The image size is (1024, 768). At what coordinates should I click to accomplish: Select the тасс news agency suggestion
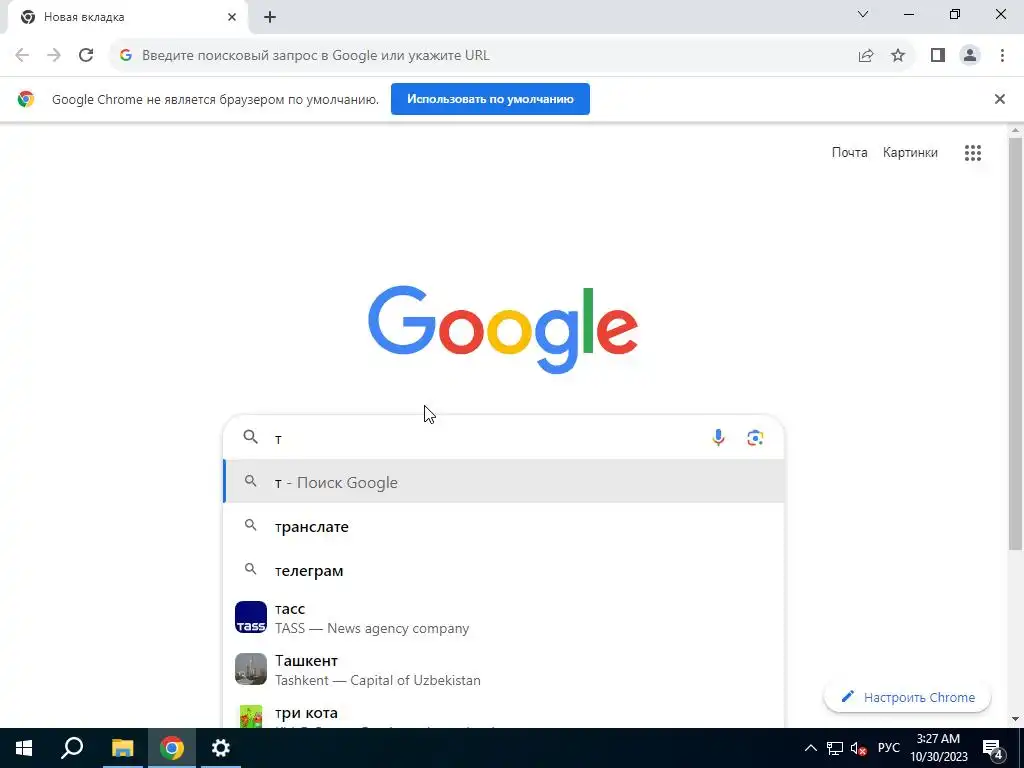coord(504,618)
